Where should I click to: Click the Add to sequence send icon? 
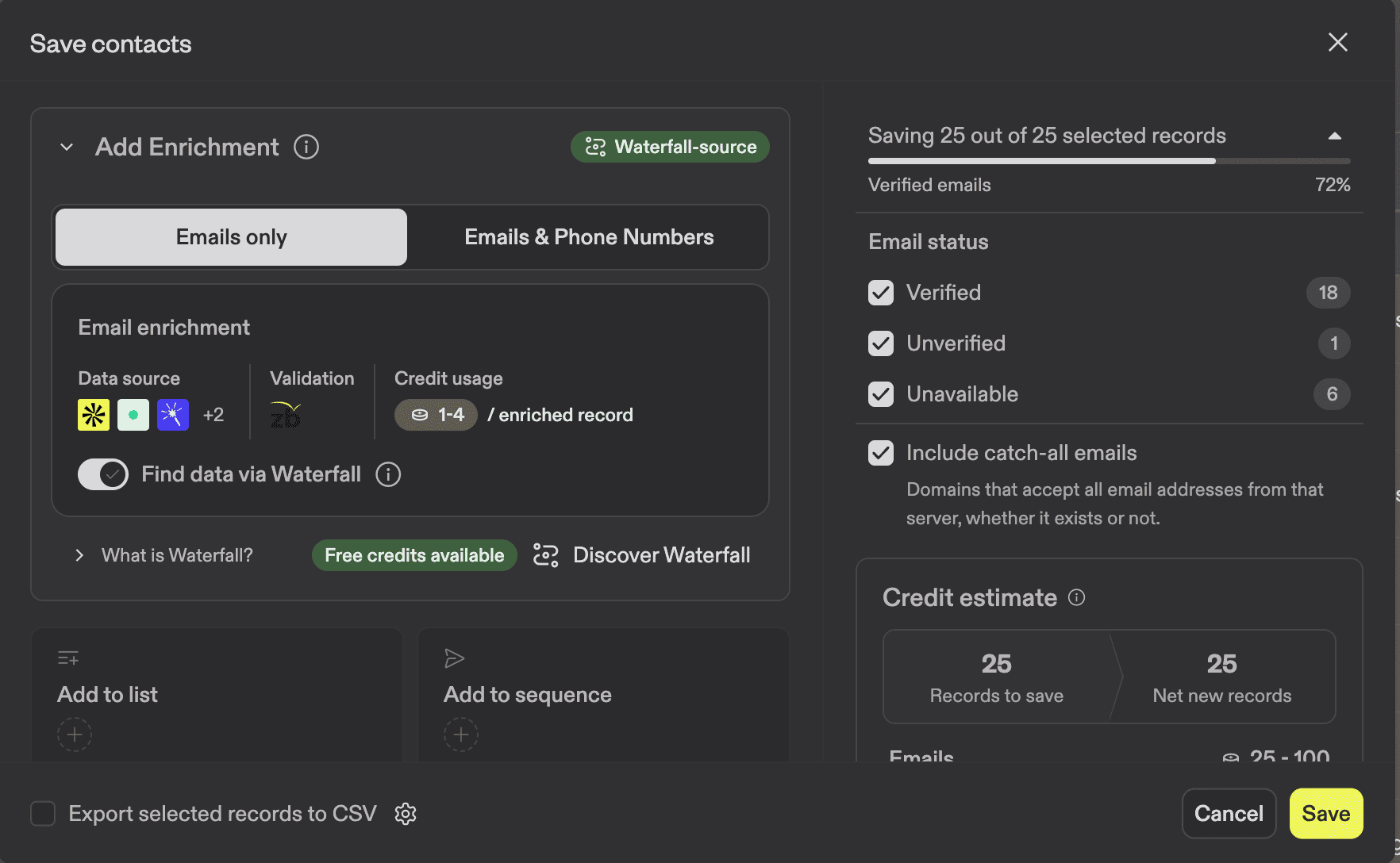tap(453, 658)
